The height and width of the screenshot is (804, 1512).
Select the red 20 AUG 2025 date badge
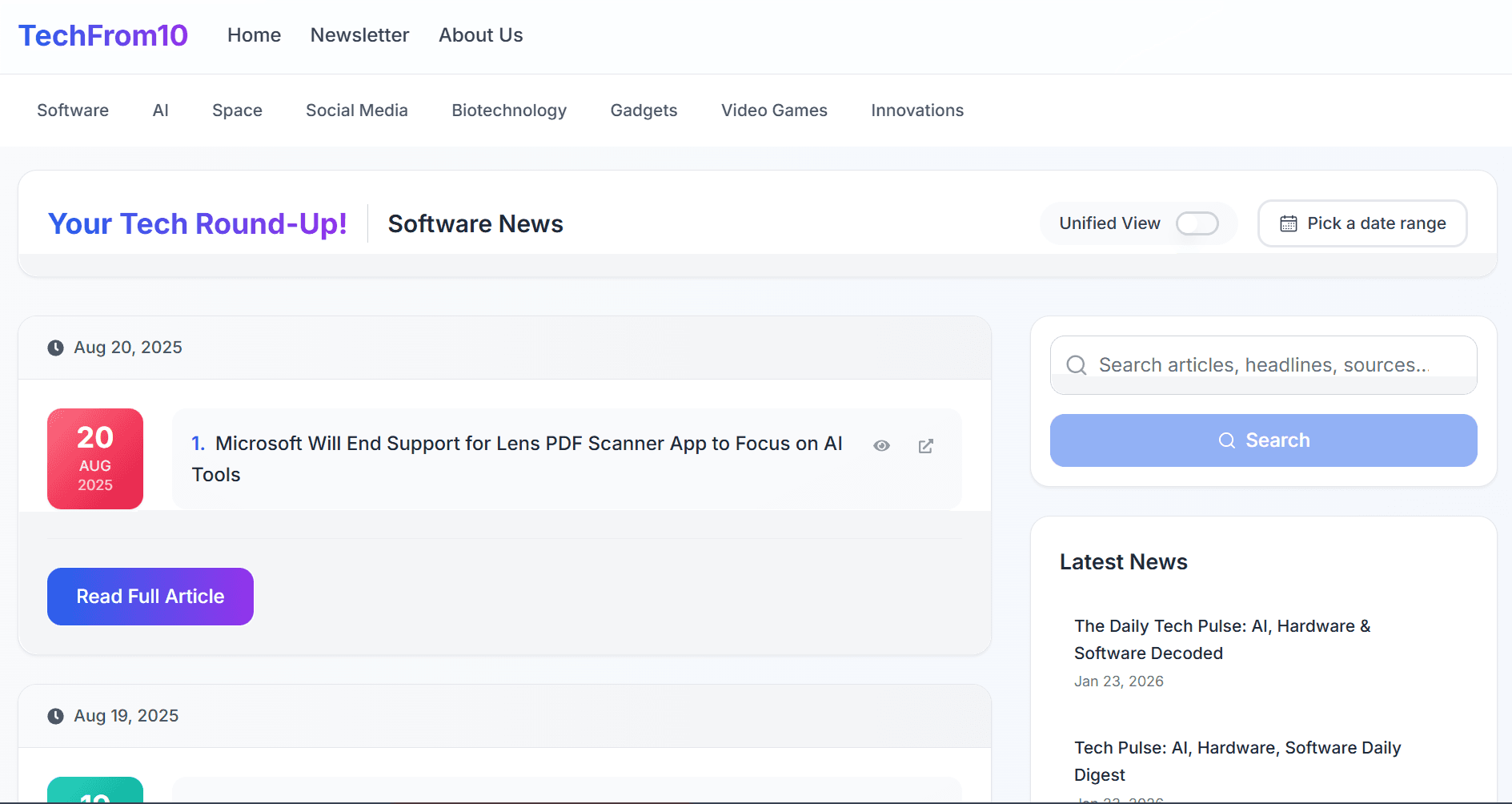pyautogui.click(x=94, y=458)
